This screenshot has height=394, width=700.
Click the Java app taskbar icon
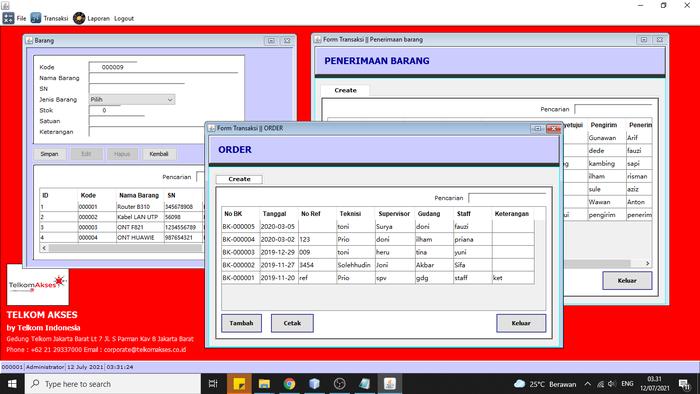[x=390, y=384]
